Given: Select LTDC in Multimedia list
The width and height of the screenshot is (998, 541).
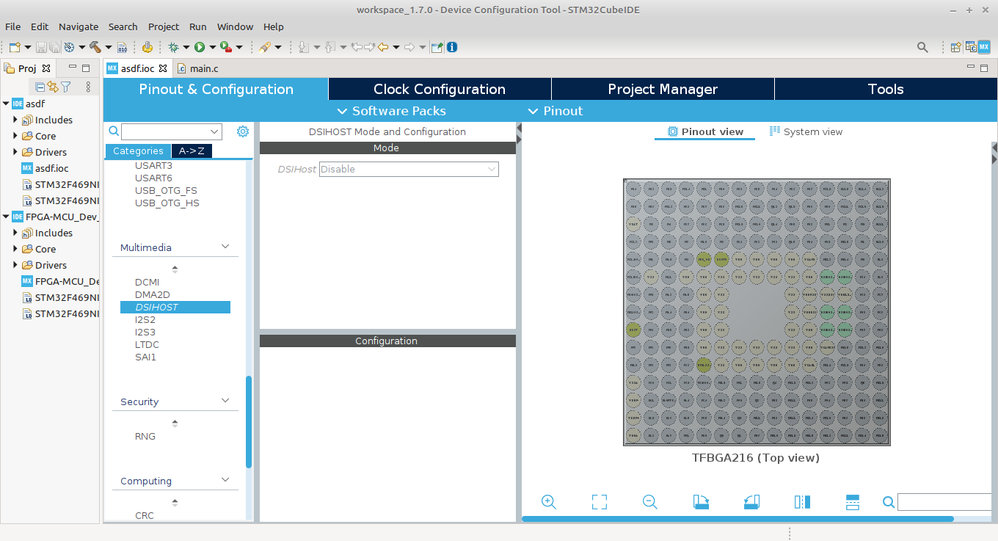Looking at the screenshot, I should [x=146, y=344].
